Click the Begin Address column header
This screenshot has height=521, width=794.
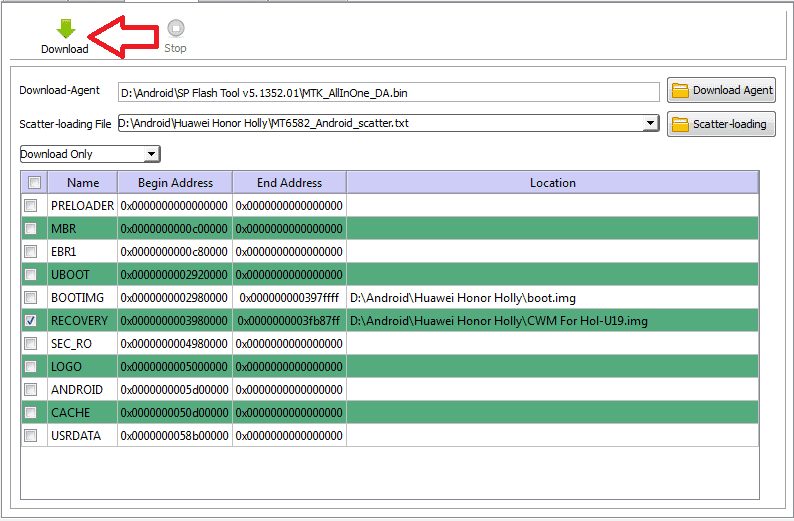(175, 182)
